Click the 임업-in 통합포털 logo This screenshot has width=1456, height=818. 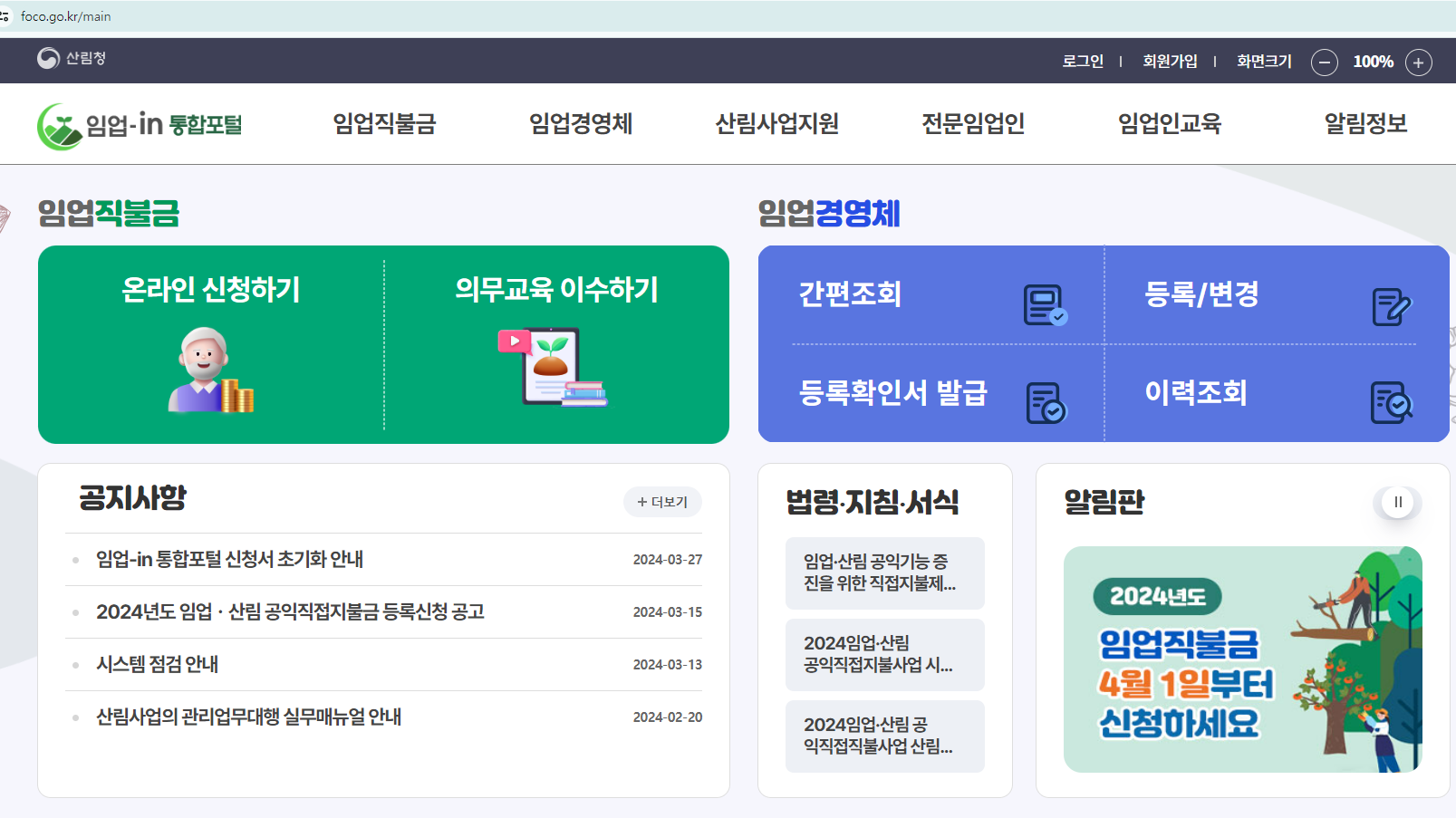(140, 124)
